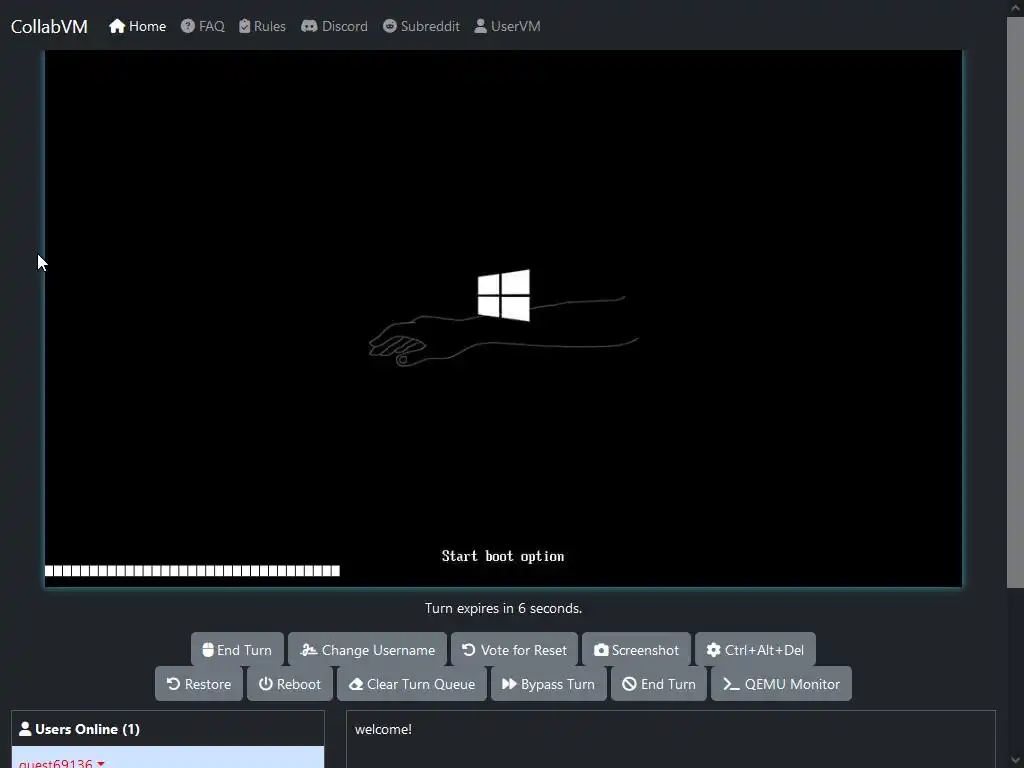
Task: Open the QEMU Monitor
Action: click(781, 684)
